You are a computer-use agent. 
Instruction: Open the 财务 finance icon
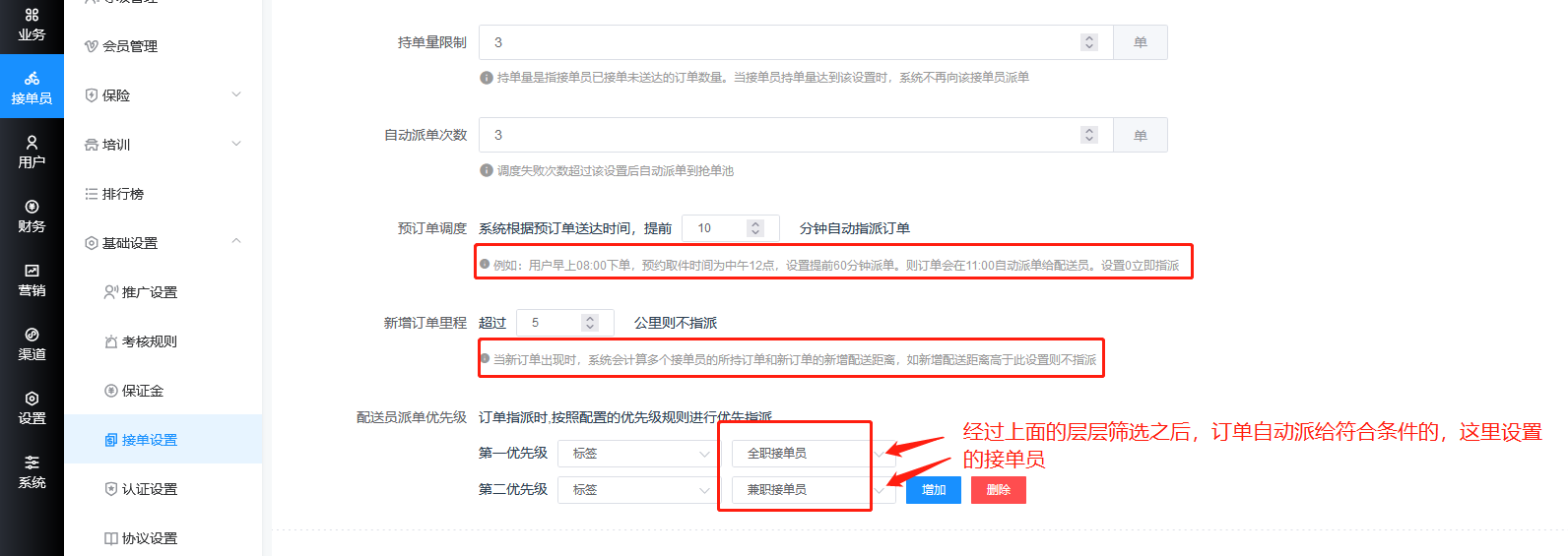coord(32,216)
